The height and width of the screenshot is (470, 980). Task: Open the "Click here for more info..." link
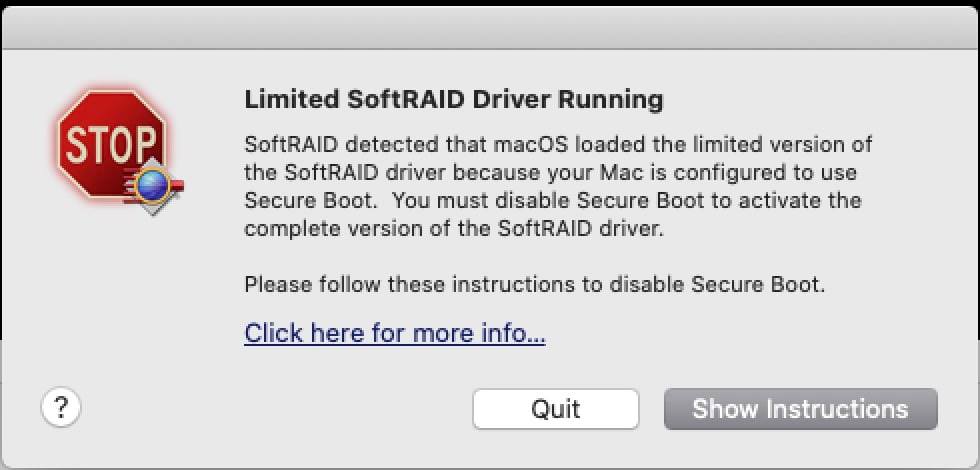[x=395, y=333]
